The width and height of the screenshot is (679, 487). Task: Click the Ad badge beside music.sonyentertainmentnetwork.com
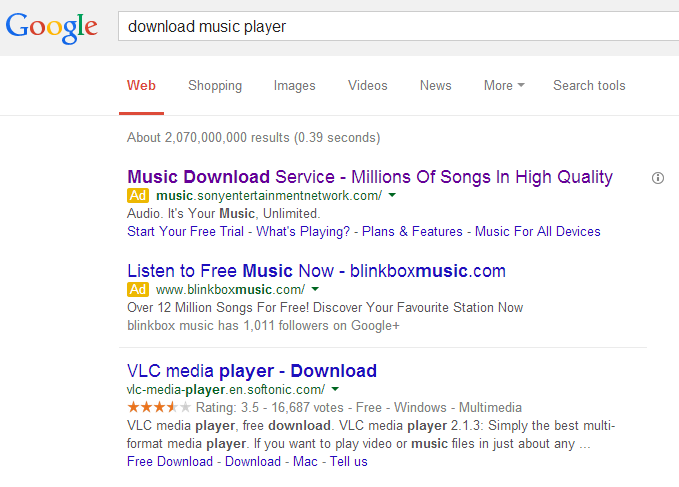[x=138, y=196]
